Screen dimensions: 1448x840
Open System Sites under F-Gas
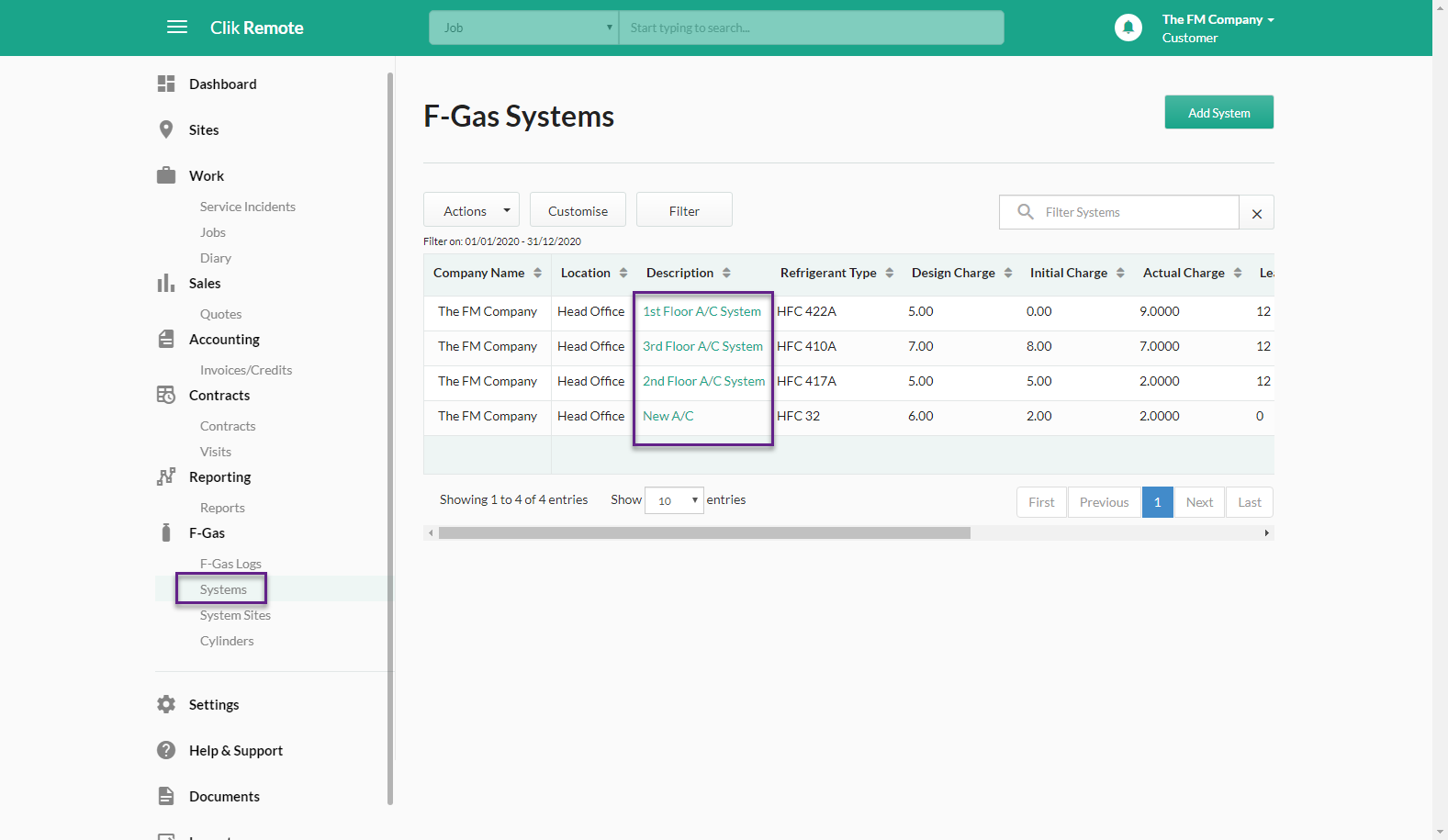point(235,615)
